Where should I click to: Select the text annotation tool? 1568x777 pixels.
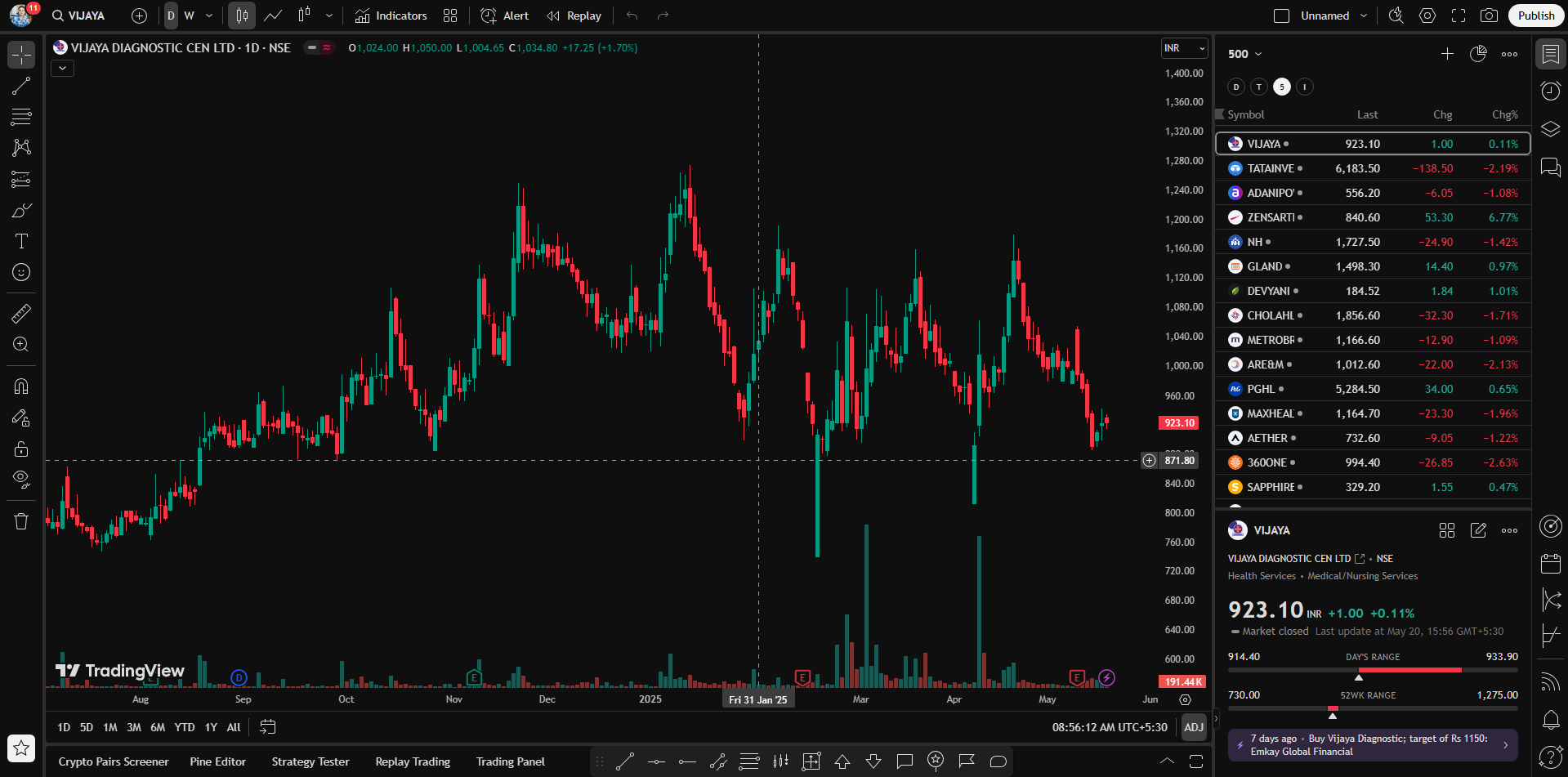pos(21,241)
